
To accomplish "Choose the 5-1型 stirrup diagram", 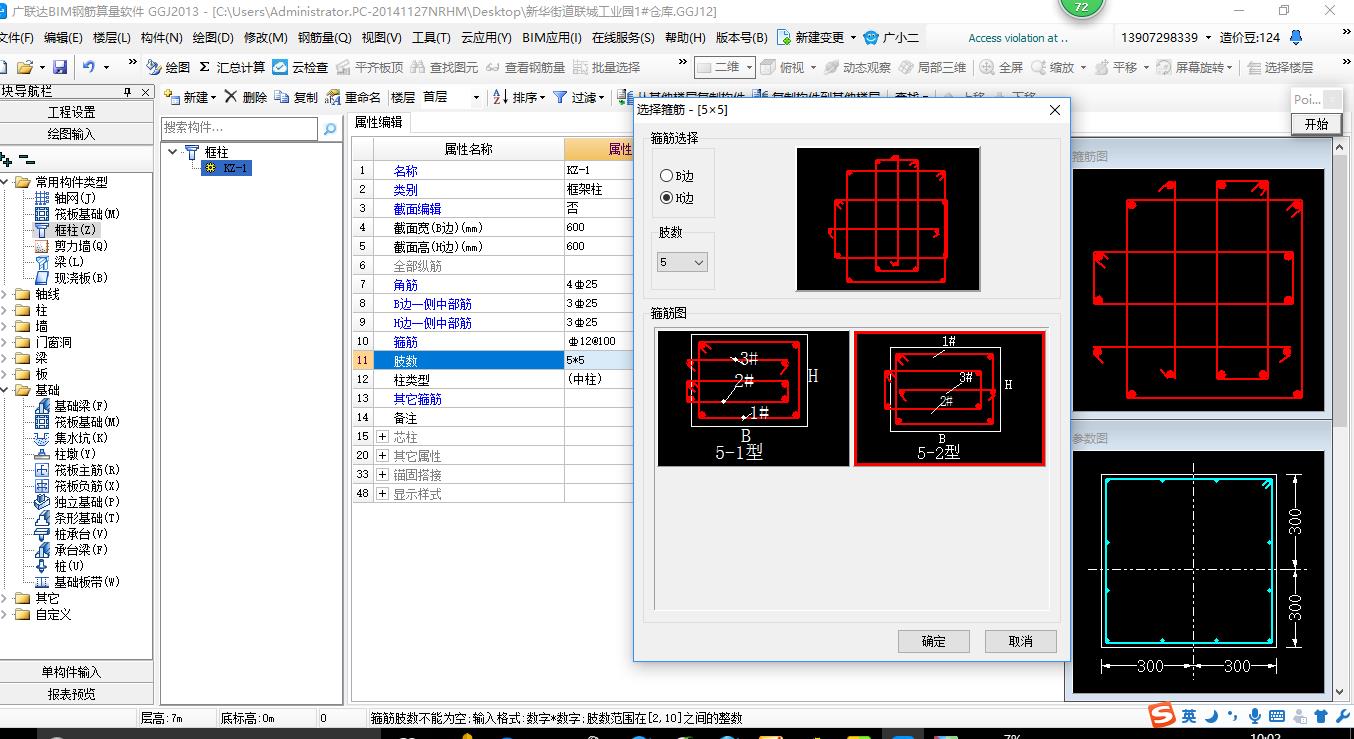I will (x=753, y=398).
